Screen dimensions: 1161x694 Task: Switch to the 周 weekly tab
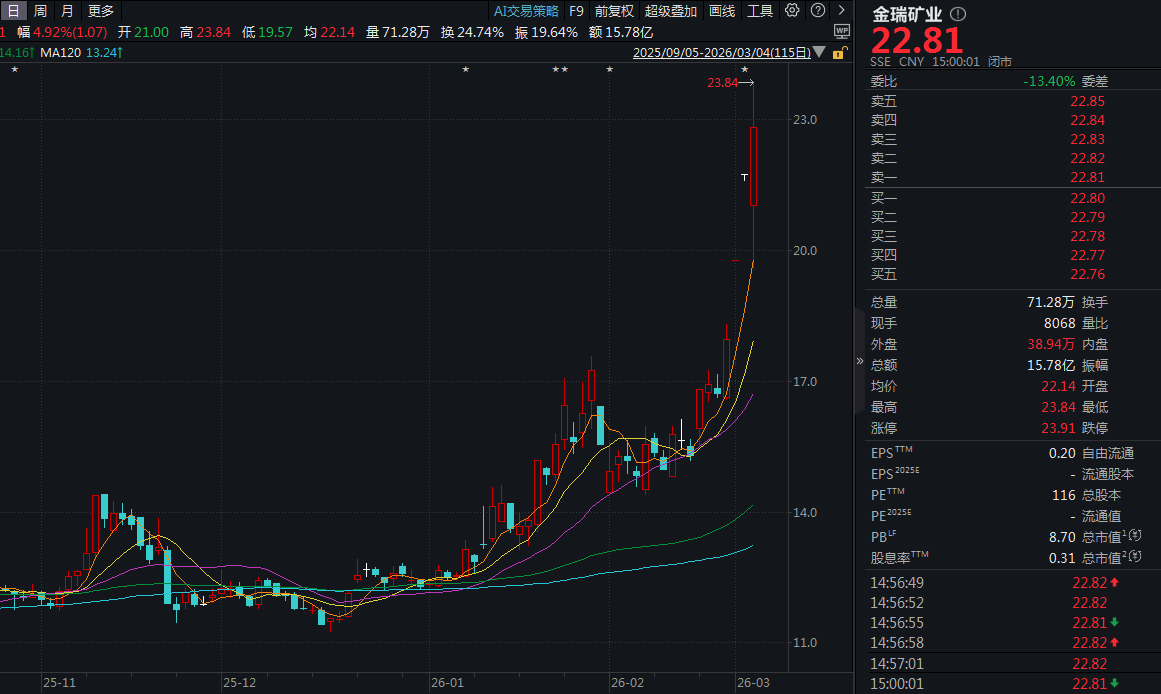(40, 11)
